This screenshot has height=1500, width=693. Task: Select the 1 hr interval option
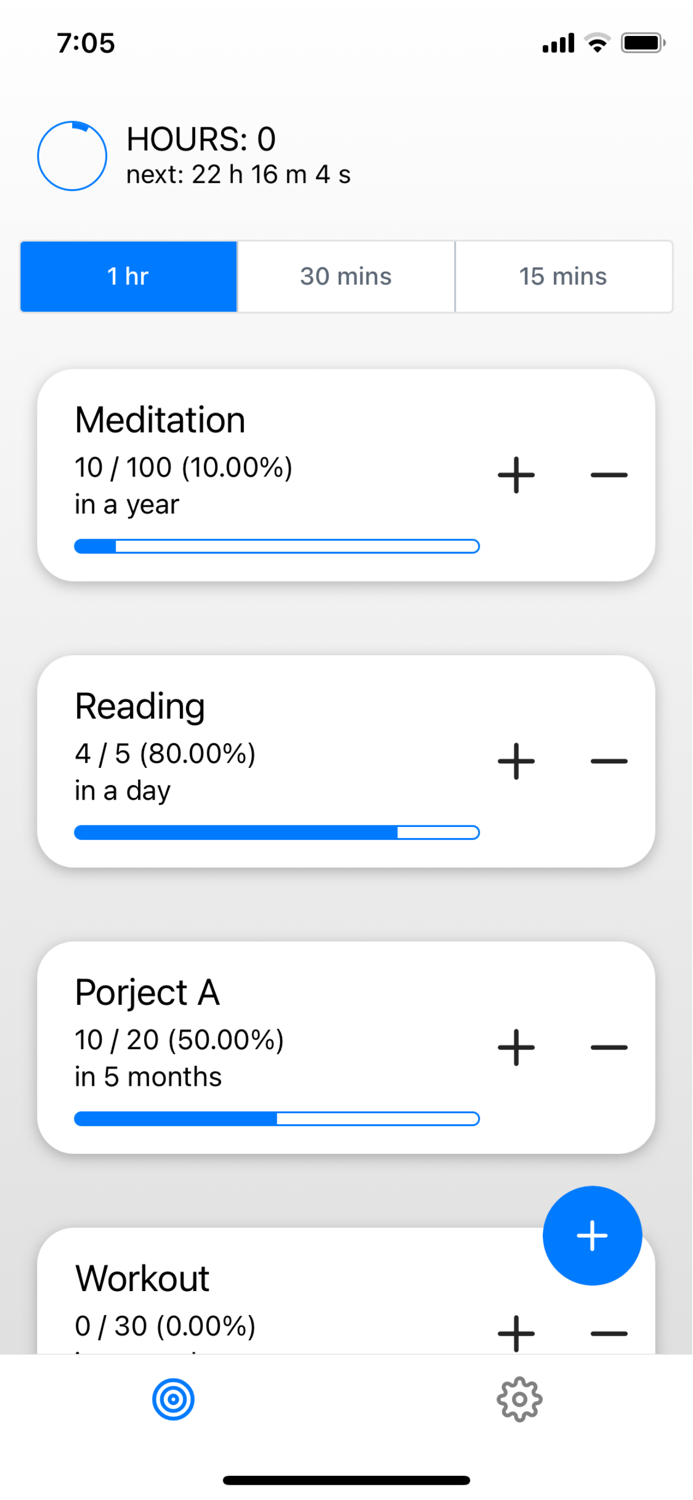click(x=128, y=276)
